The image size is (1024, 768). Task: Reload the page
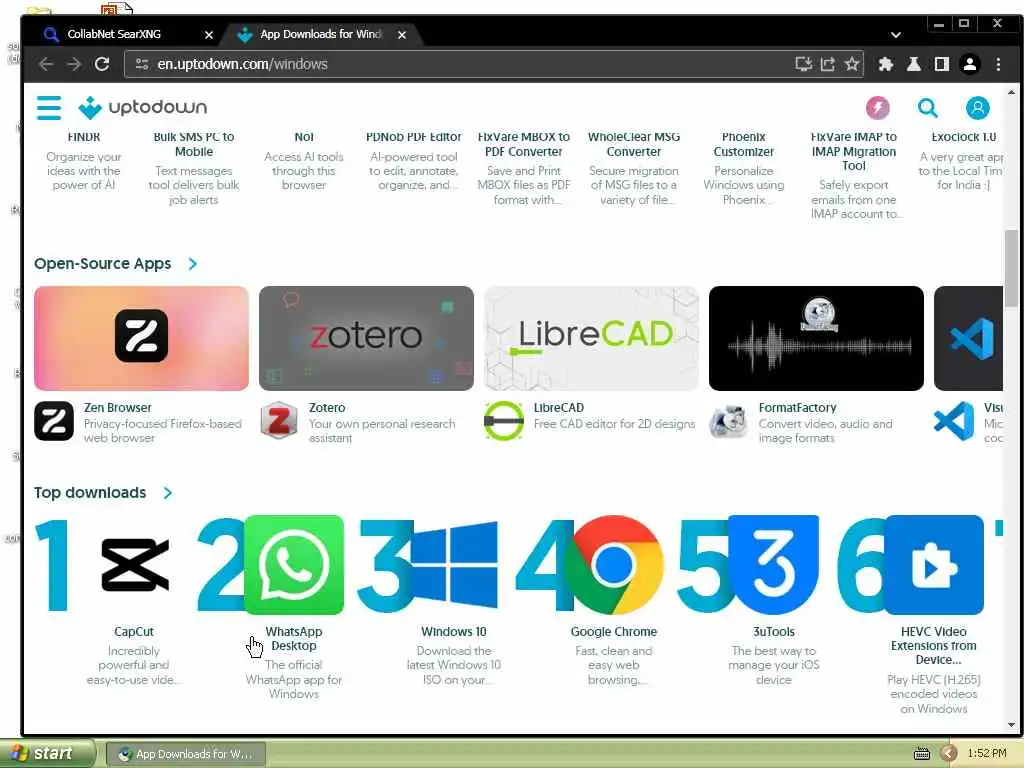tap(102, 64)
